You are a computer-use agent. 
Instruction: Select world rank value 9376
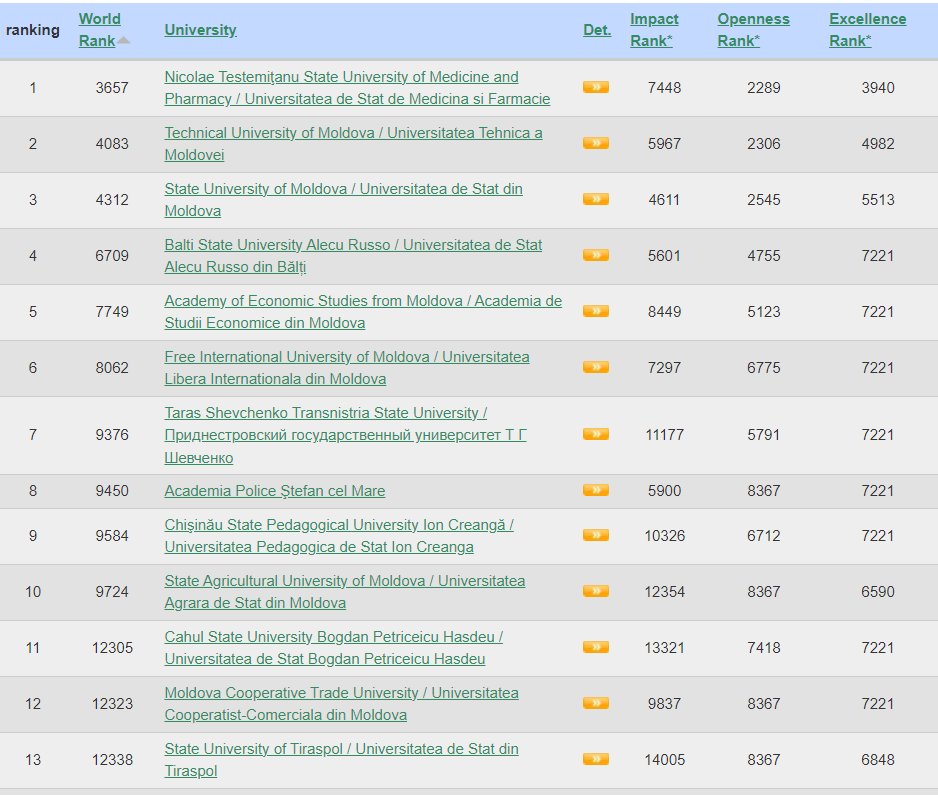(112, 434)
